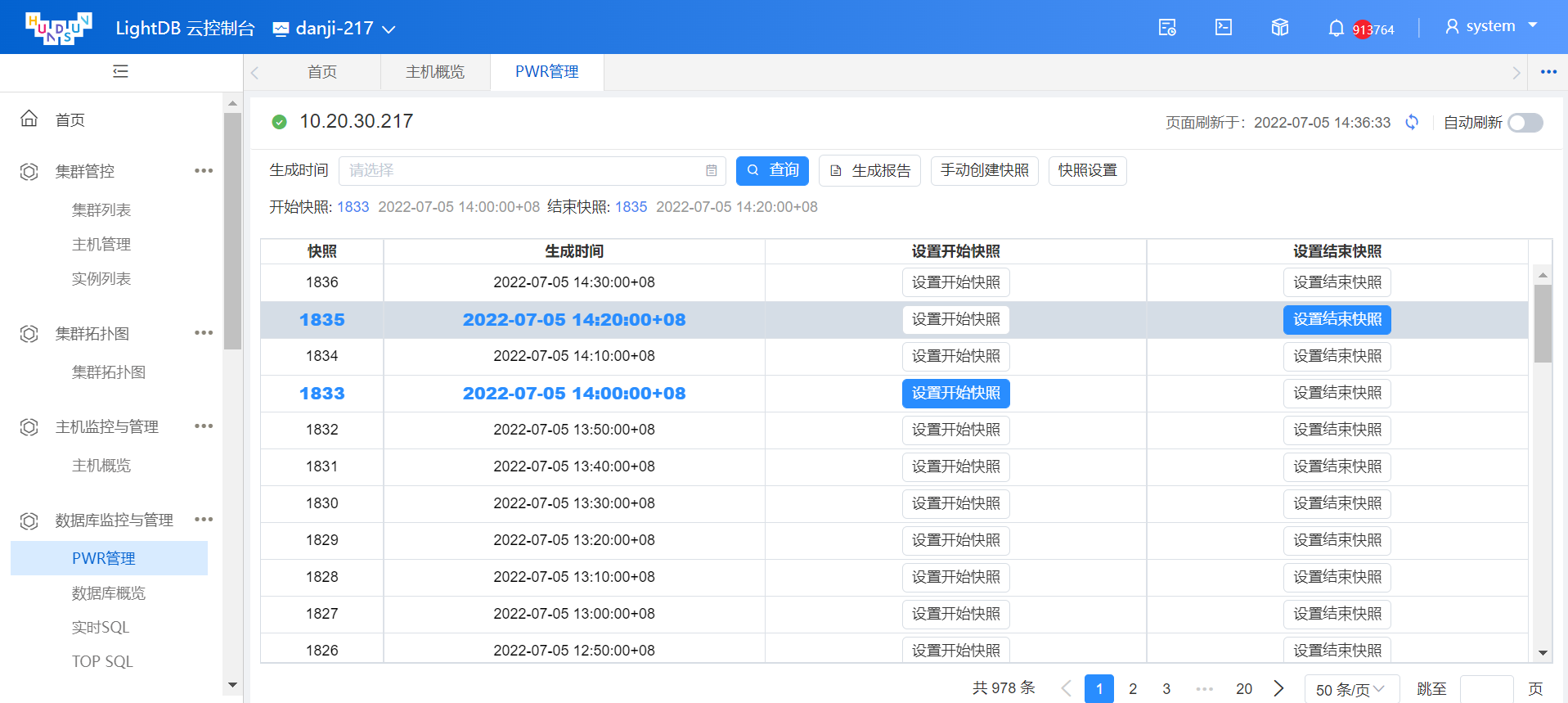Click snapshot cell 1829
The width and height of the screenshot is (1568, 703).
click(322, 540)
